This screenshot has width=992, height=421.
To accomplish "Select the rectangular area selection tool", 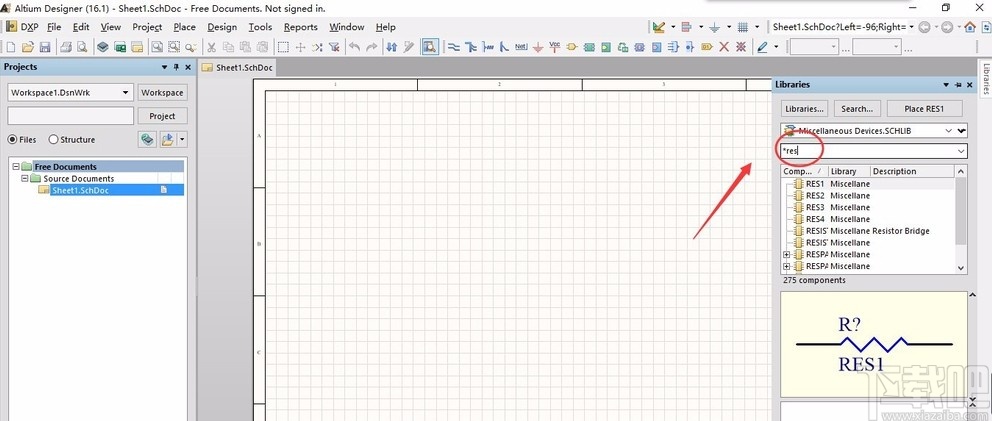I will 284,47.
